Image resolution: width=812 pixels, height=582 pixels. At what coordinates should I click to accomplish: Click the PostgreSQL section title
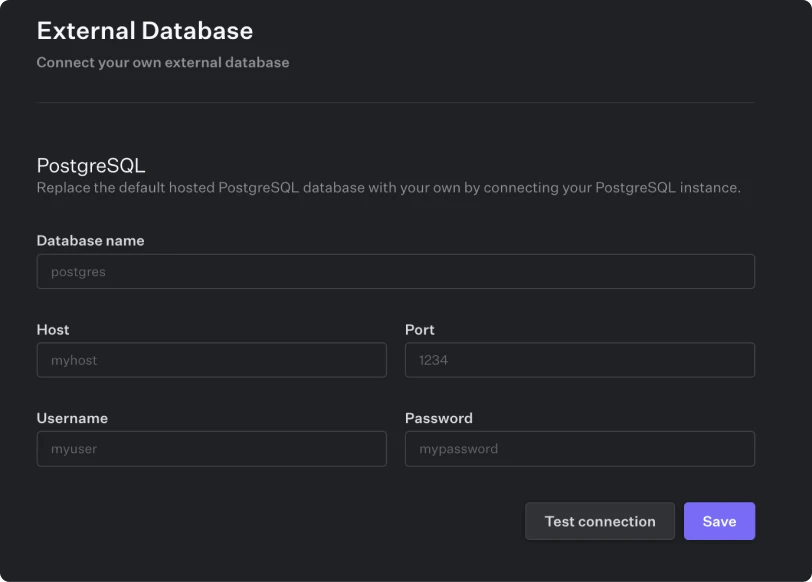tap(90, 165)
